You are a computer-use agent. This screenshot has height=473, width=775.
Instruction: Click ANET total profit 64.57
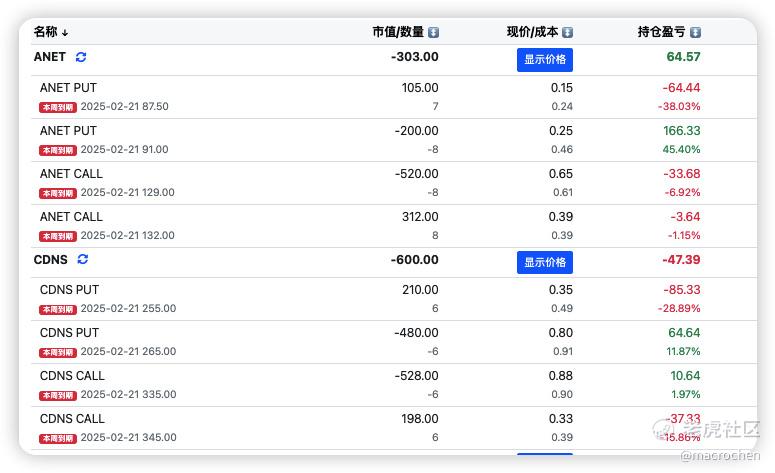(683, 57)
